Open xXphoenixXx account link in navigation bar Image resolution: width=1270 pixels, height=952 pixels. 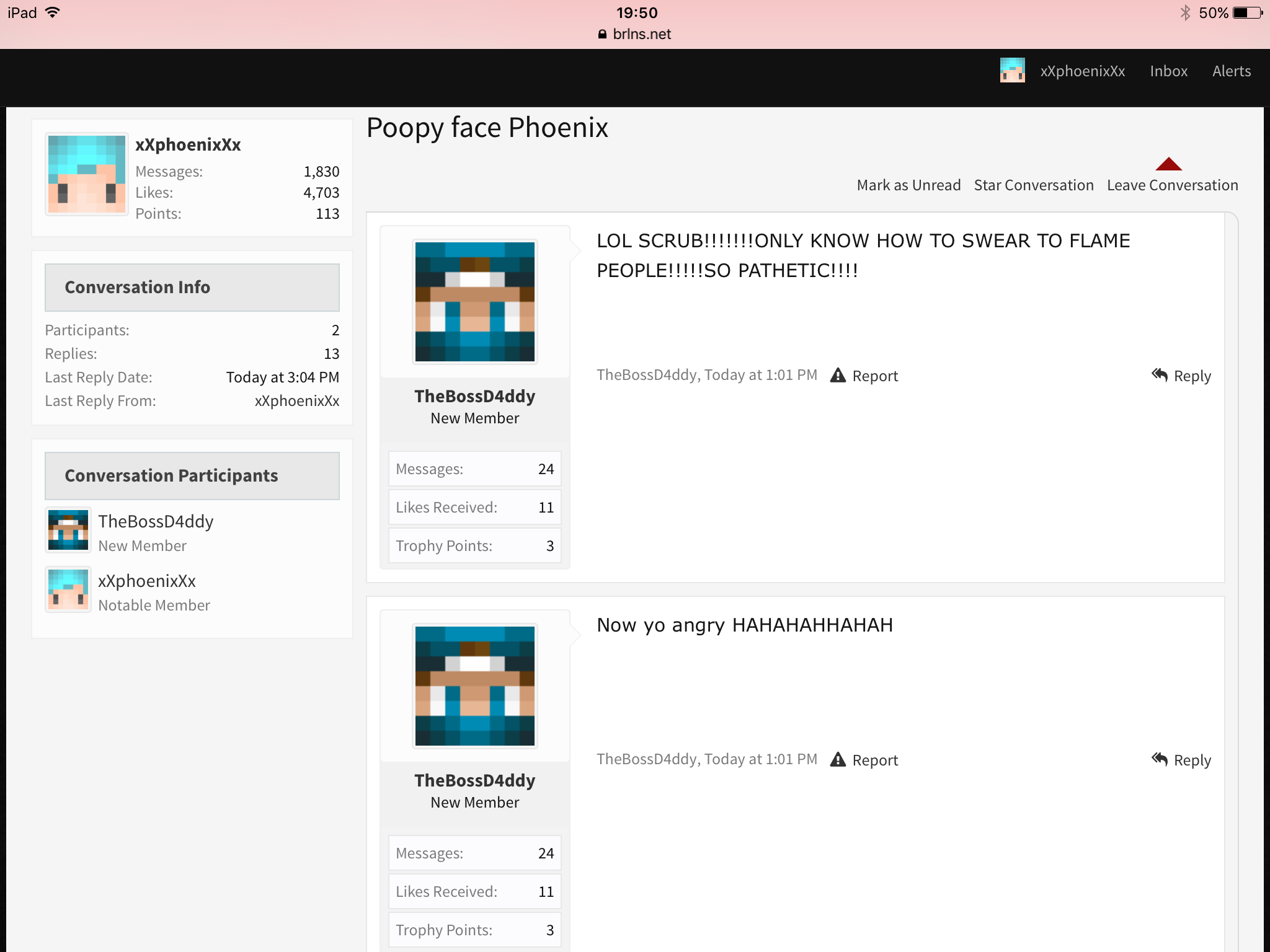[x=1082, y=71]
